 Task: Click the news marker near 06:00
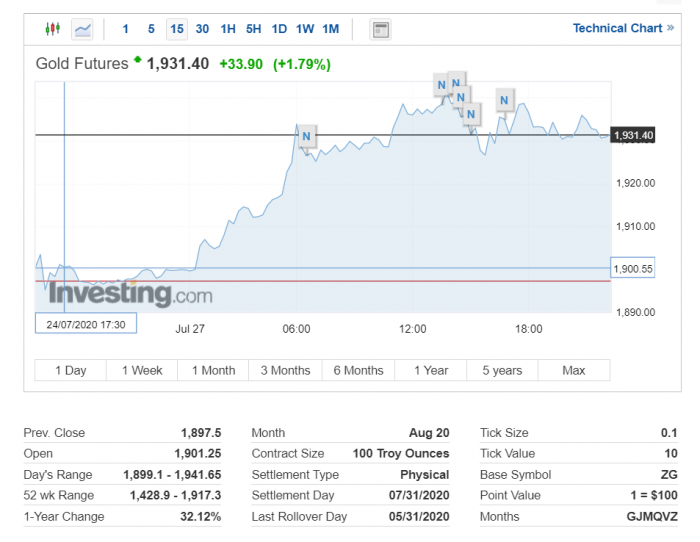(307, 136)
